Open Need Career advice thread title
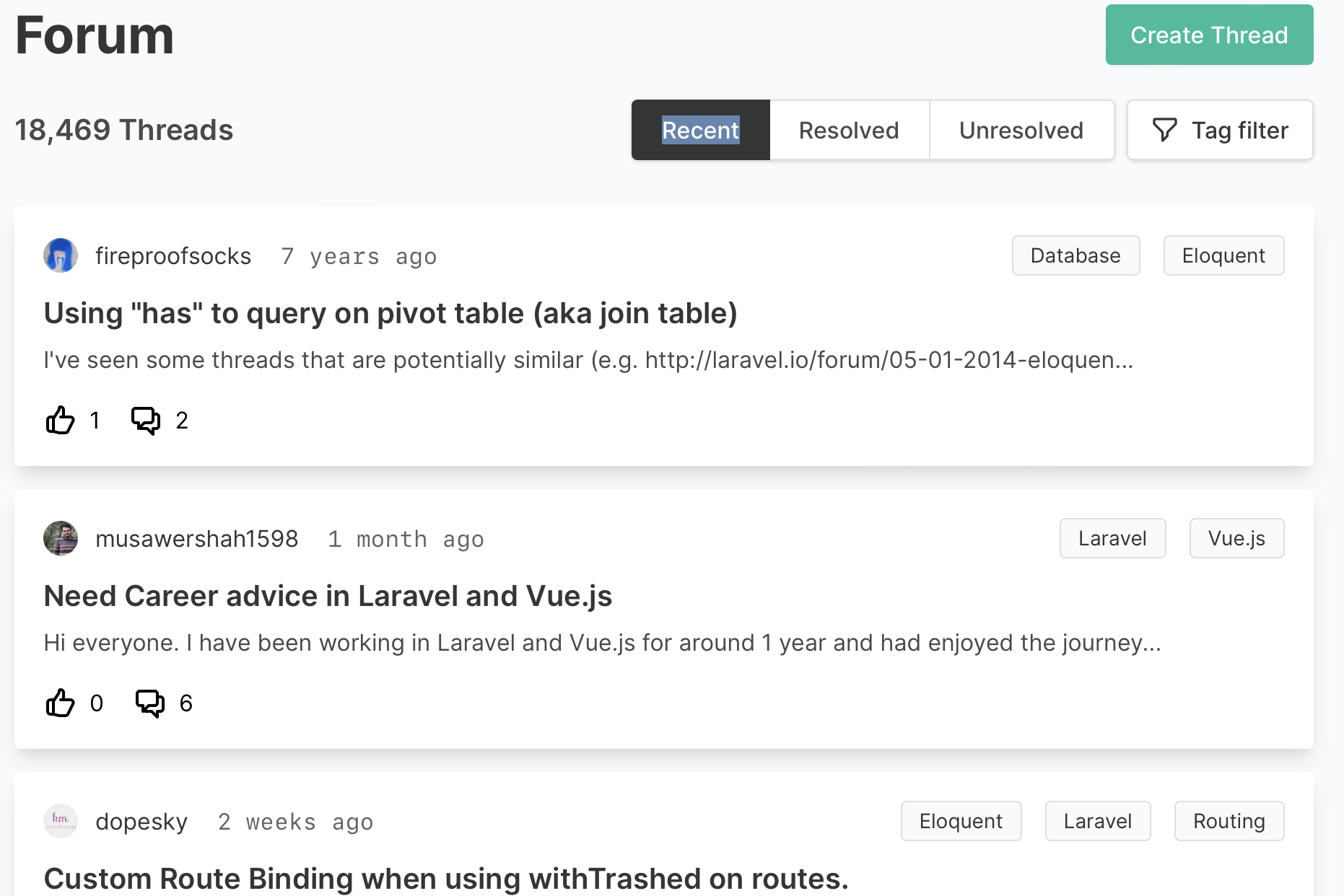The image size is (1344, 896). coord(328,596)
